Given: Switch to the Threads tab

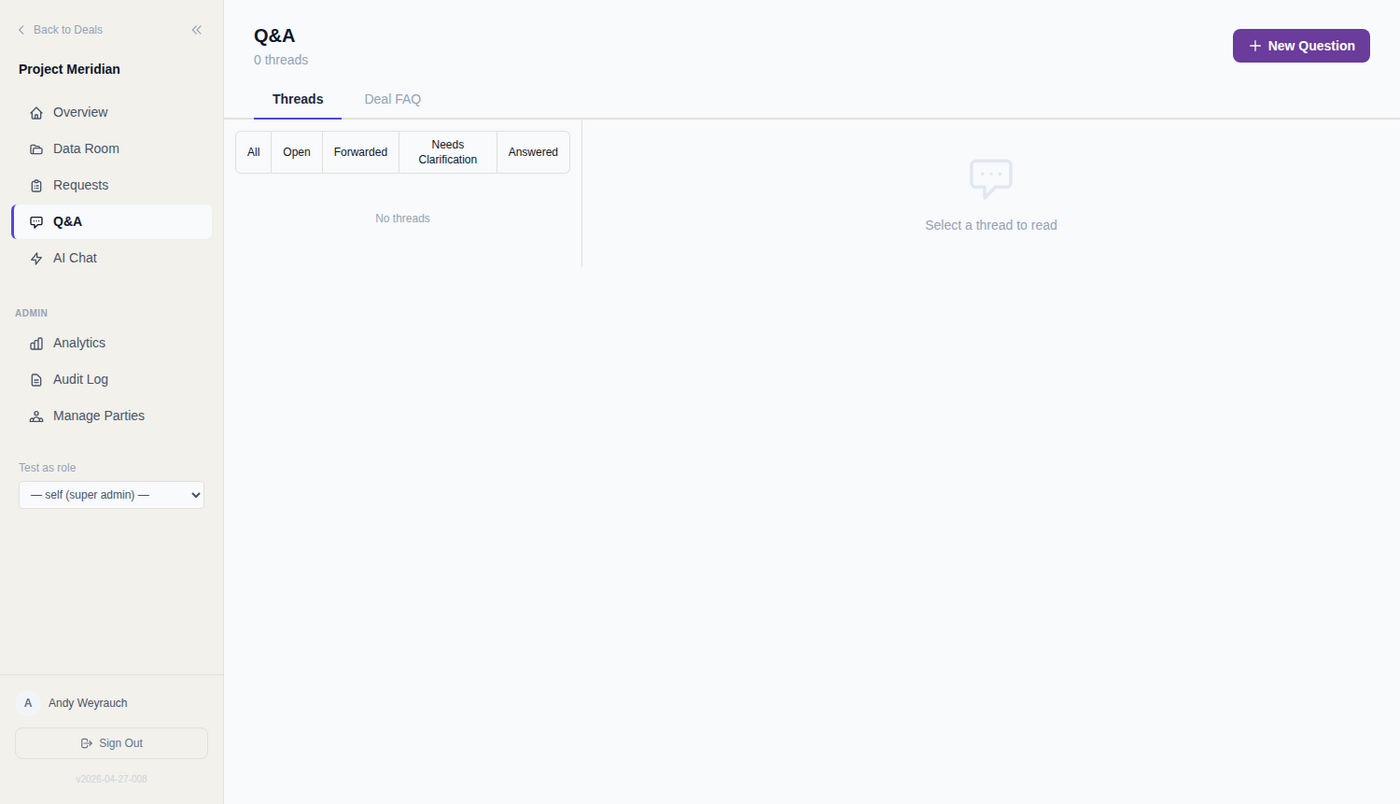Looking at the screenshot, I should coord(298,99).
